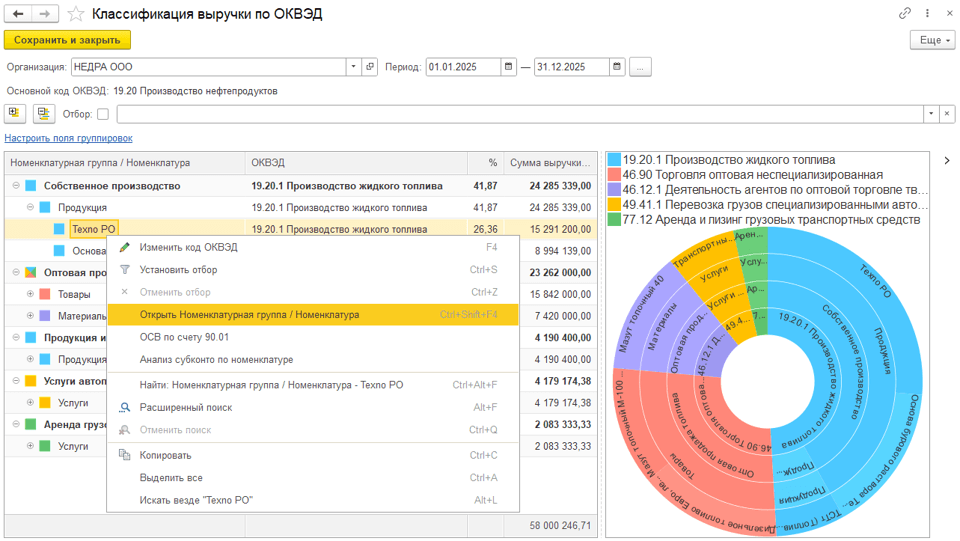Open the Настроить поля группировок link

(x=68, y=138)
